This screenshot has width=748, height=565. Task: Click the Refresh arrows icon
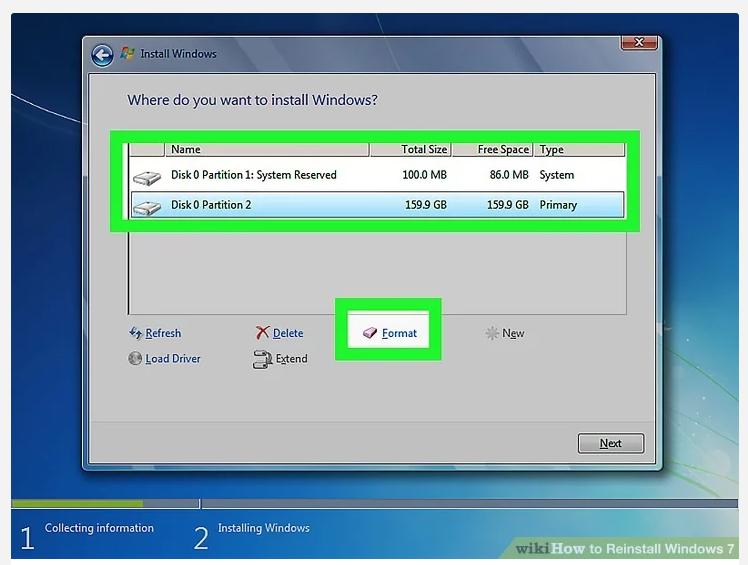tap(135, 333)
